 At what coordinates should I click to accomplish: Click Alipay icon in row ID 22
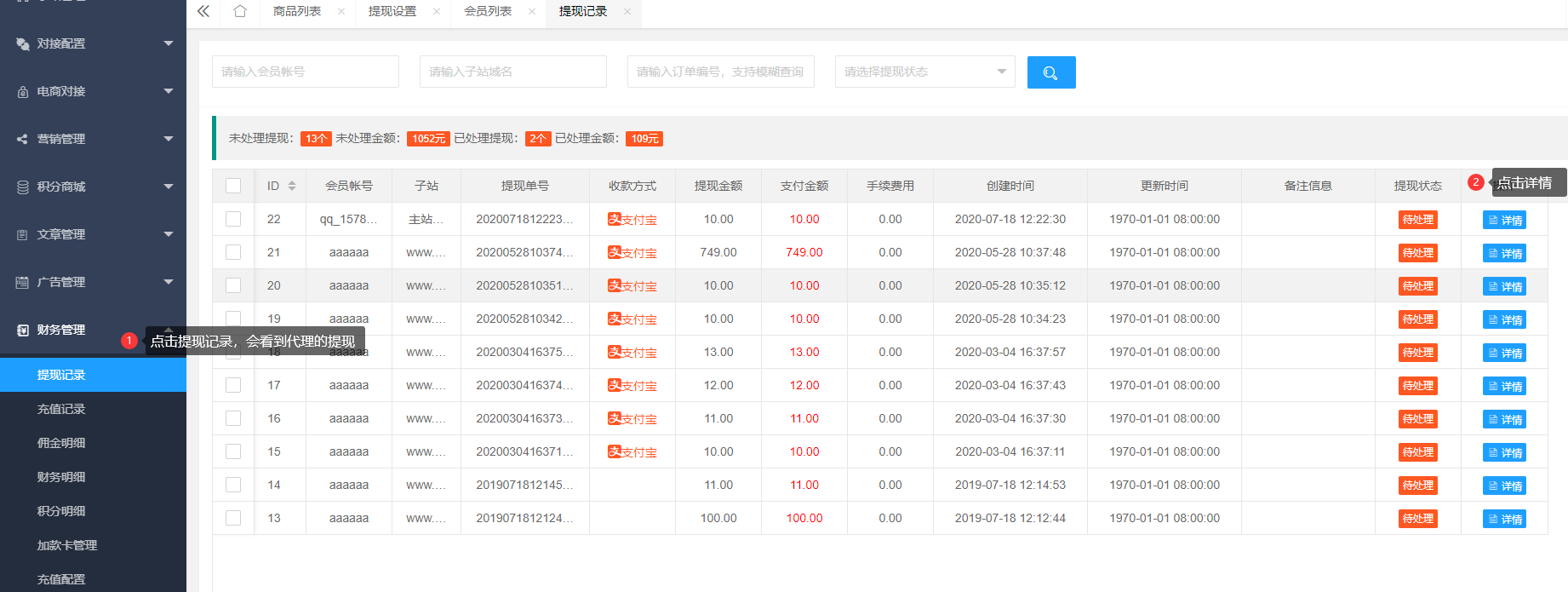(x=614, y=219)
